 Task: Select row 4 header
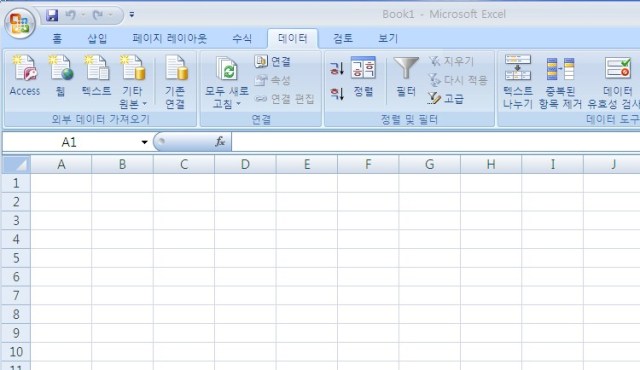tap(16, 239)
